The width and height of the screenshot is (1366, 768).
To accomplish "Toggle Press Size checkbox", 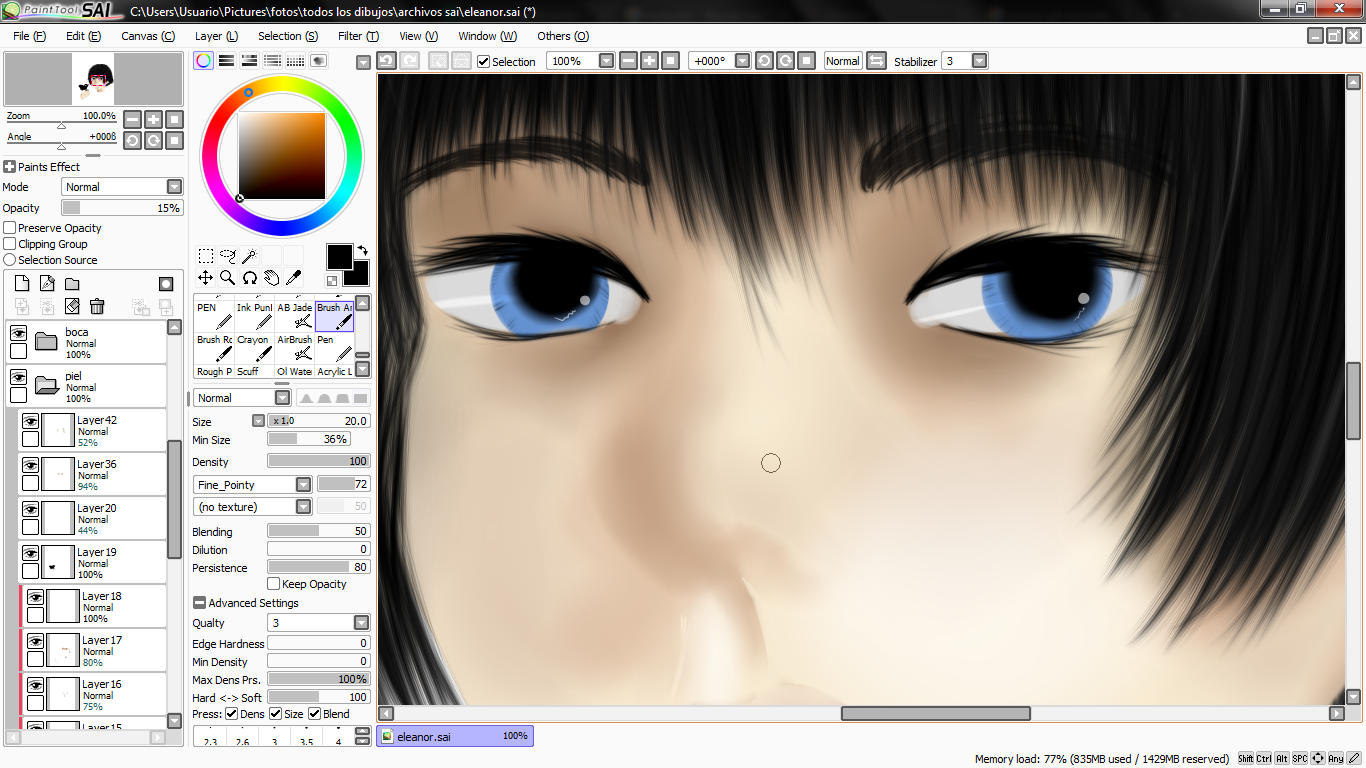I will tap(275, 714).
